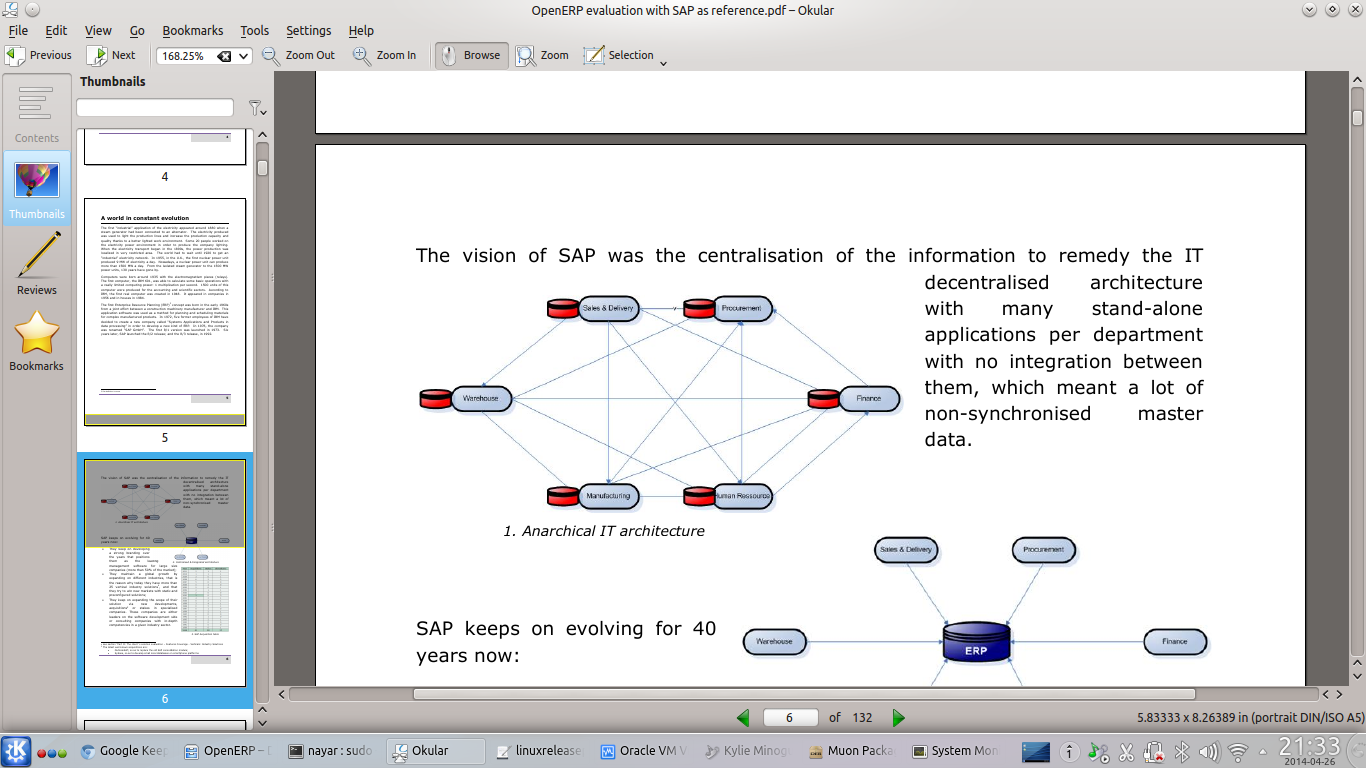
Task: Advance with the Next toolbar button
Action: pyautogui.click(x=111, y=55)
